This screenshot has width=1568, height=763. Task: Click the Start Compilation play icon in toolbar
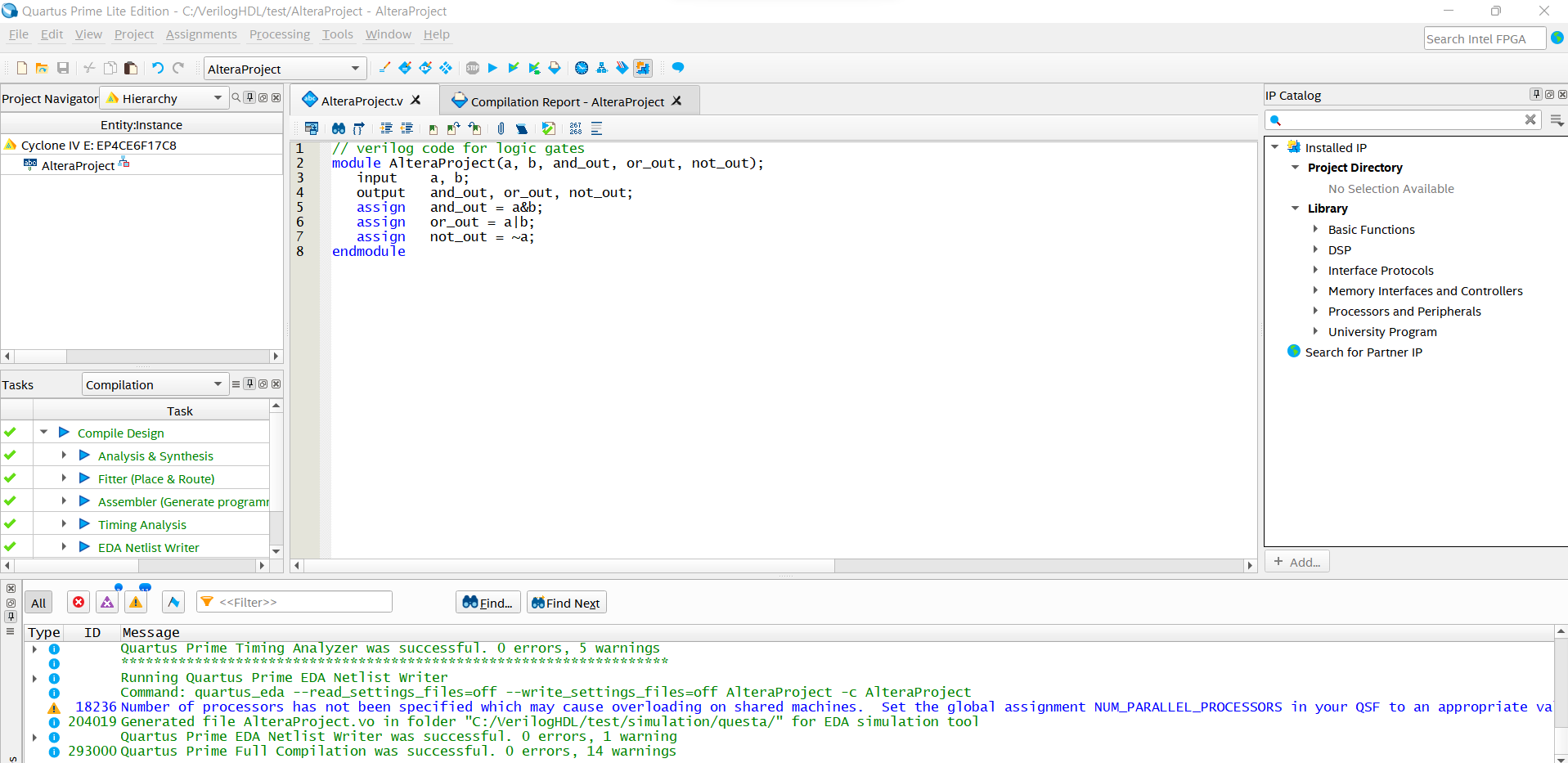pos(492,68)
